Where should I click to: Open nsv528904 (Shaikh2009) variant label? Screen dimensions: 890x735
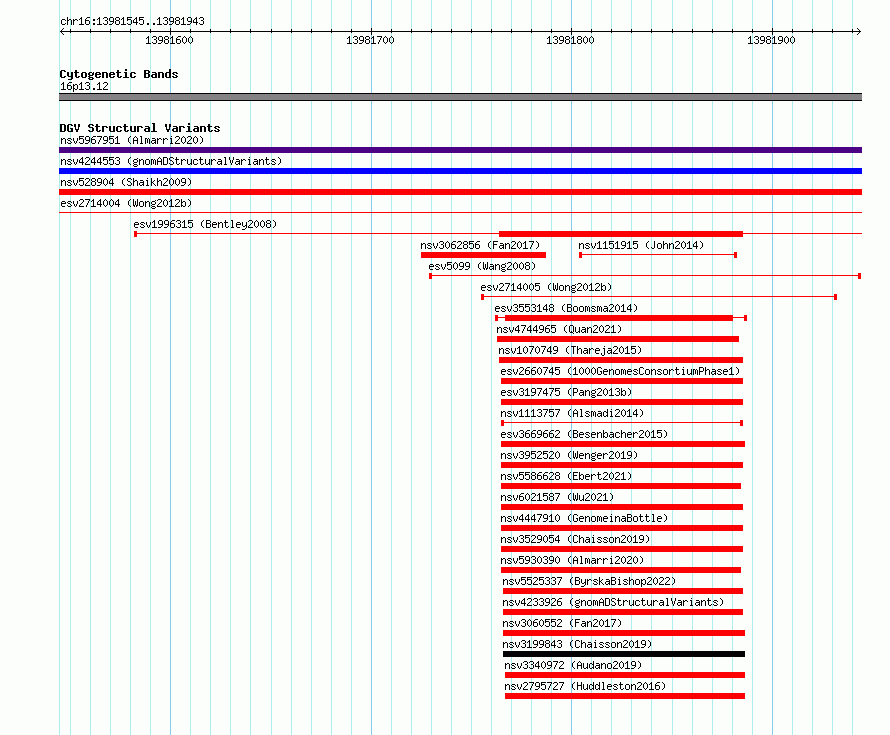pos(126,182)
